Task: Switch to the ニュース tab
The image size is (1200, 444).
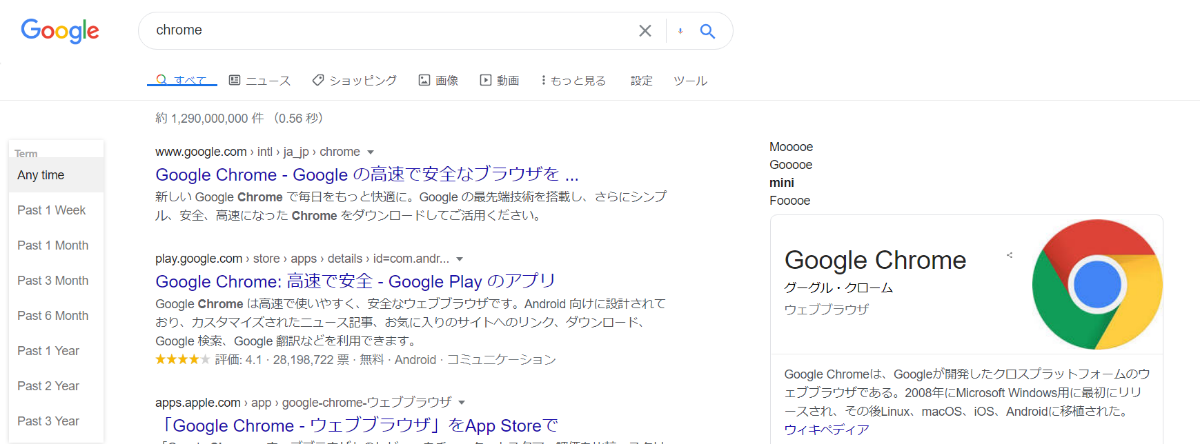Action: tap(259, 80)
